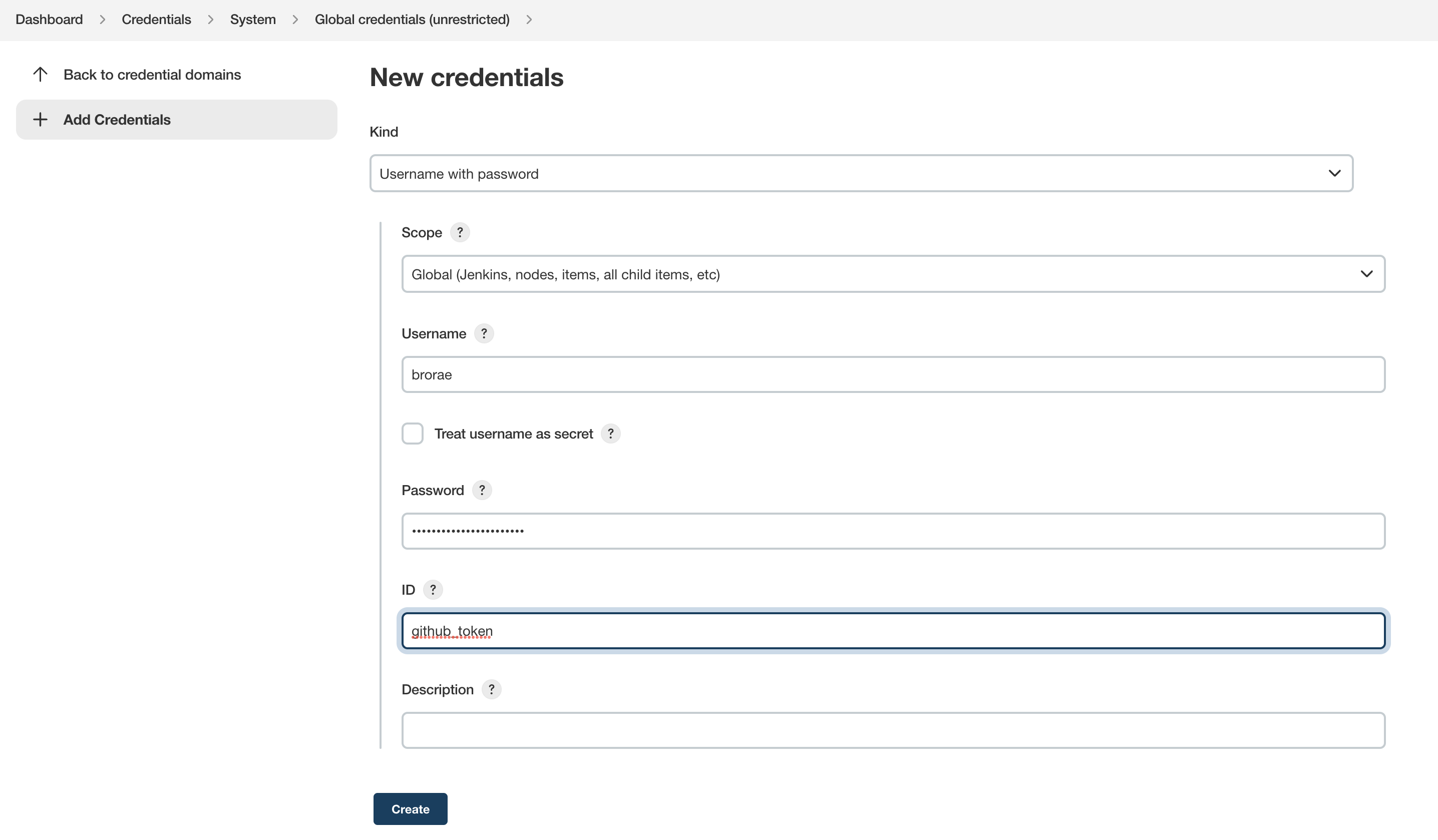The height and width of the screenshot is (840, 1438).
Task: Click Back to credential domains link
Action: 152,75
